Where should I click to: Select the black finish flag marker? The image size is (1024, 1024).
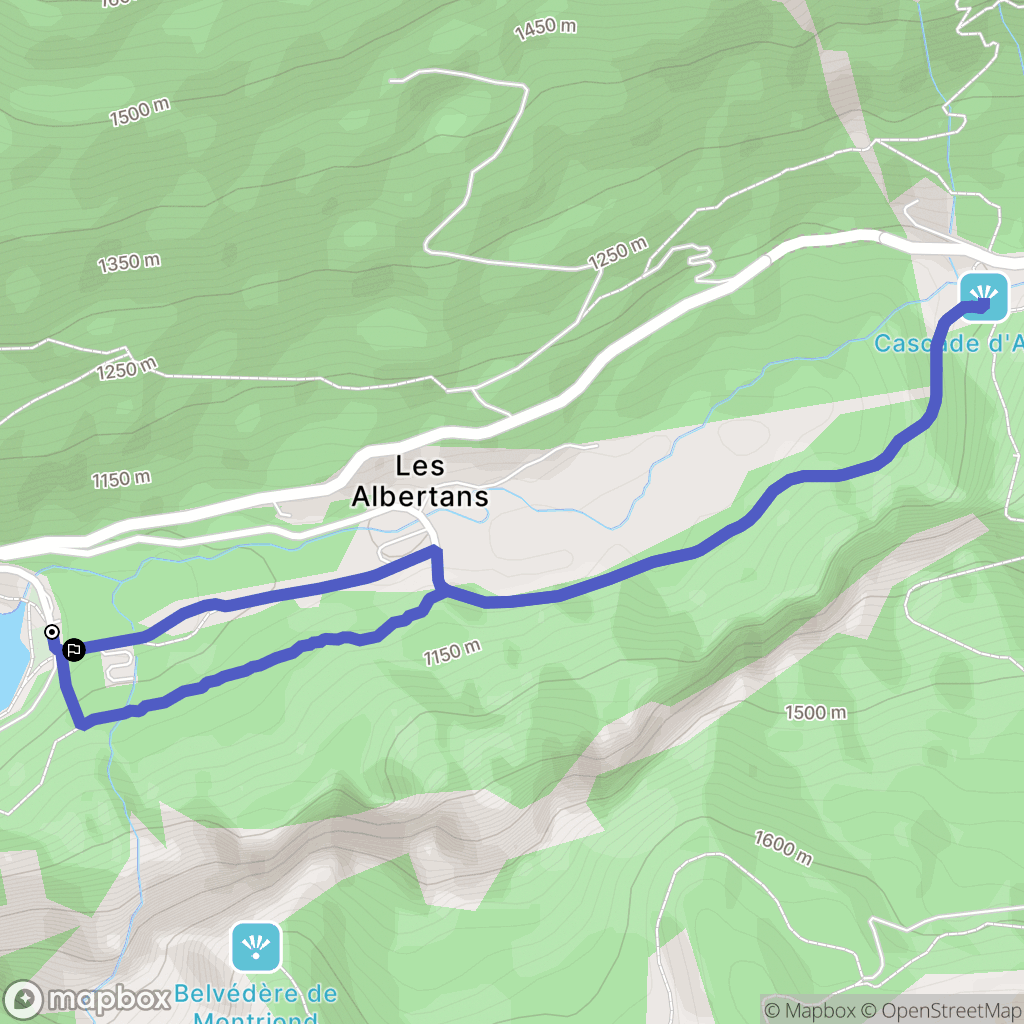point(74,650)
